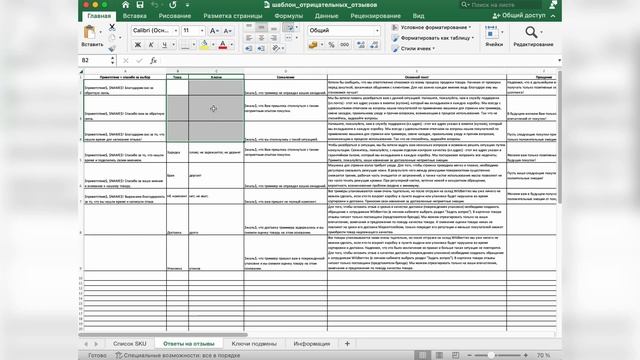Apply thousands separator (000) format
Image resolution: width=640 pixels, height=360 pixels.
coord(344,44)
